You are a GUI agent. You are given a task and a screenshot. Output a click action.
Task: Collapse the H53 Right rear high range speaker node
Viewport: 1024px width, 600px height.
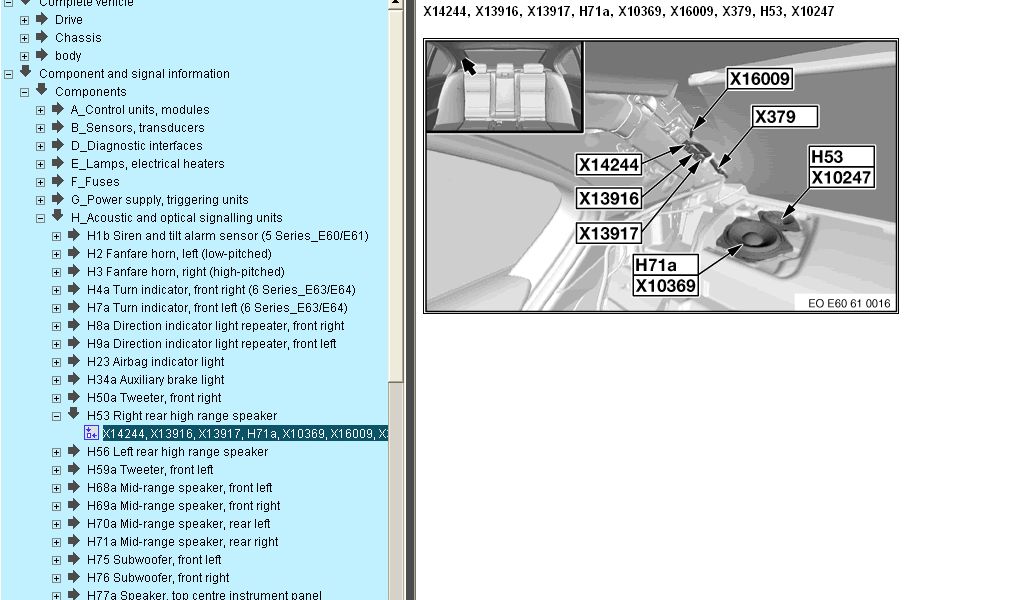(x=57, y=416)
